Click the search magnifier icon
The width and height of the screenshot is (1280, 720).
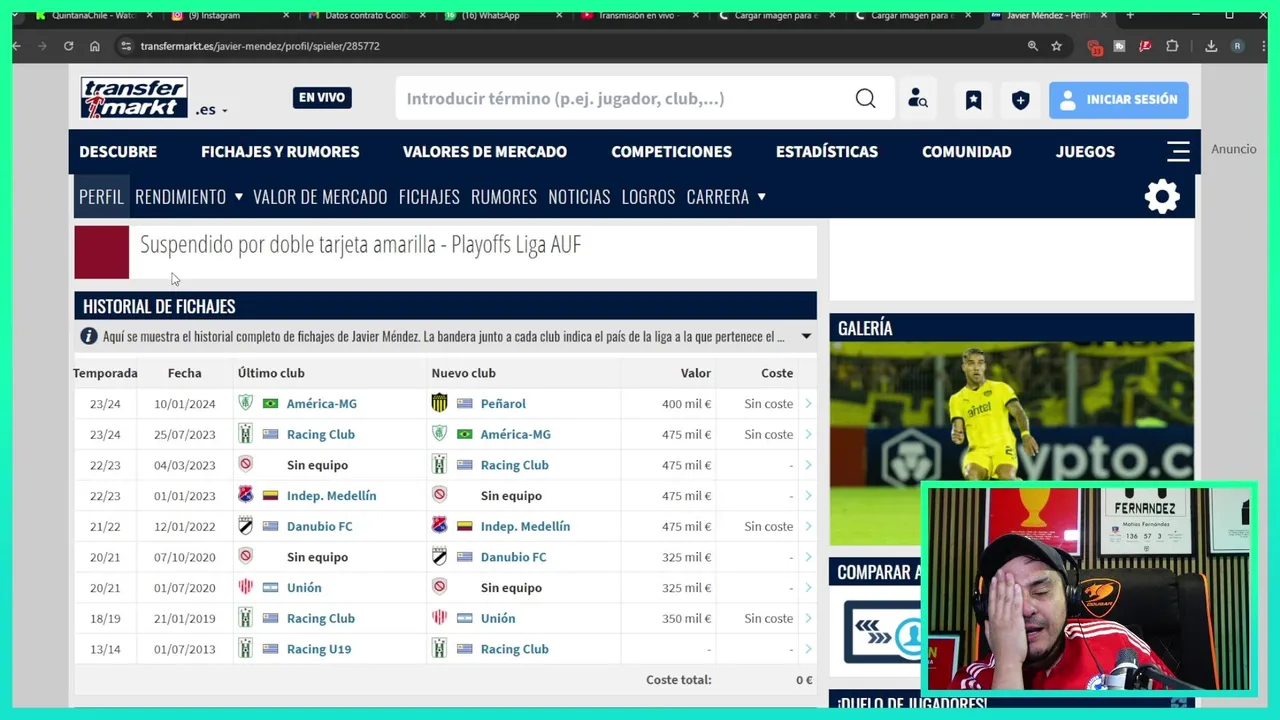[x=865, y=98]
